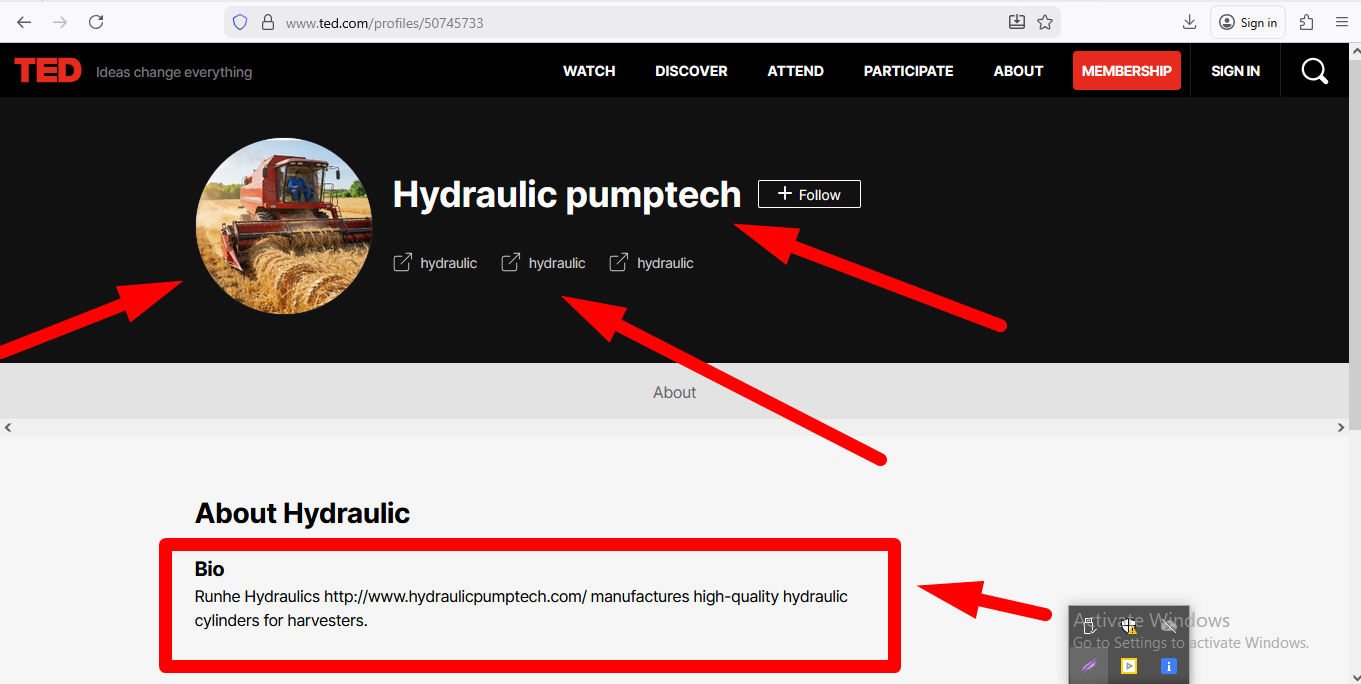1361x684 pixels.
Task: Bookmark this page with star icon
Action: pyautogui.click(x=1045, y=22)
